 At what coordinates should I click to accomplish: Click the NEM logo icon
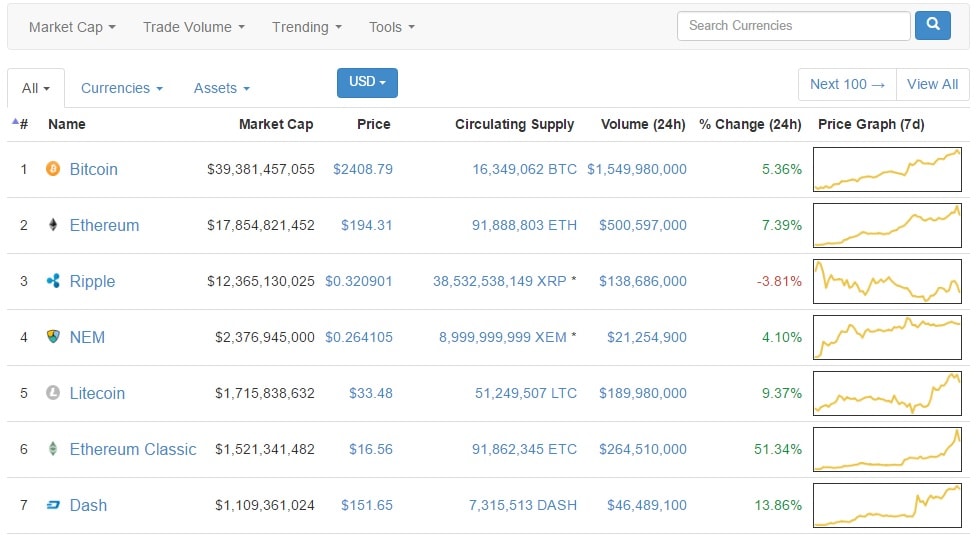tap(53, 337)
